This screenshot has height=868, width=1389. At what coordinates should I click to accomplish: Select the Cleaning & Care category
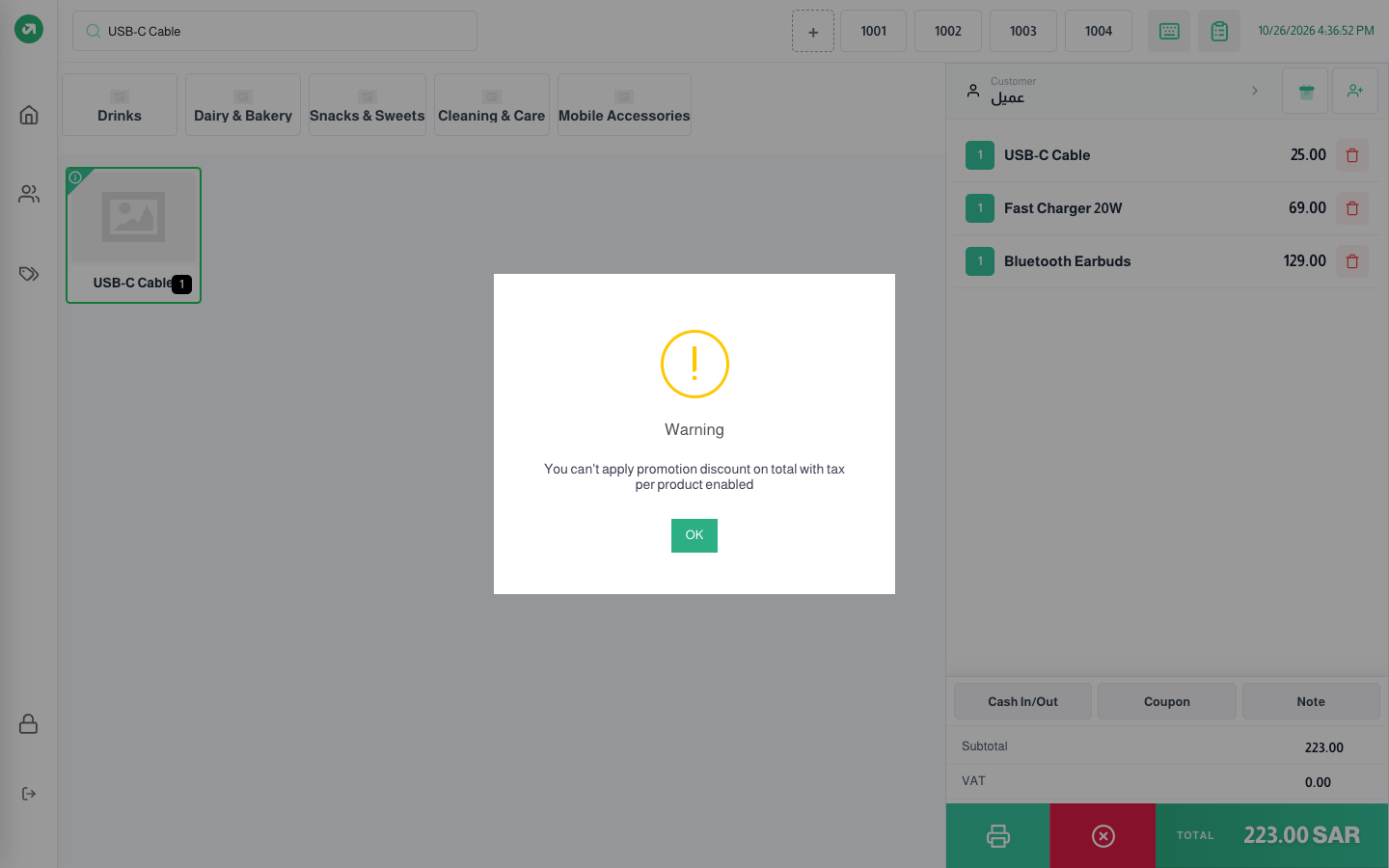(x=492, y=104)
